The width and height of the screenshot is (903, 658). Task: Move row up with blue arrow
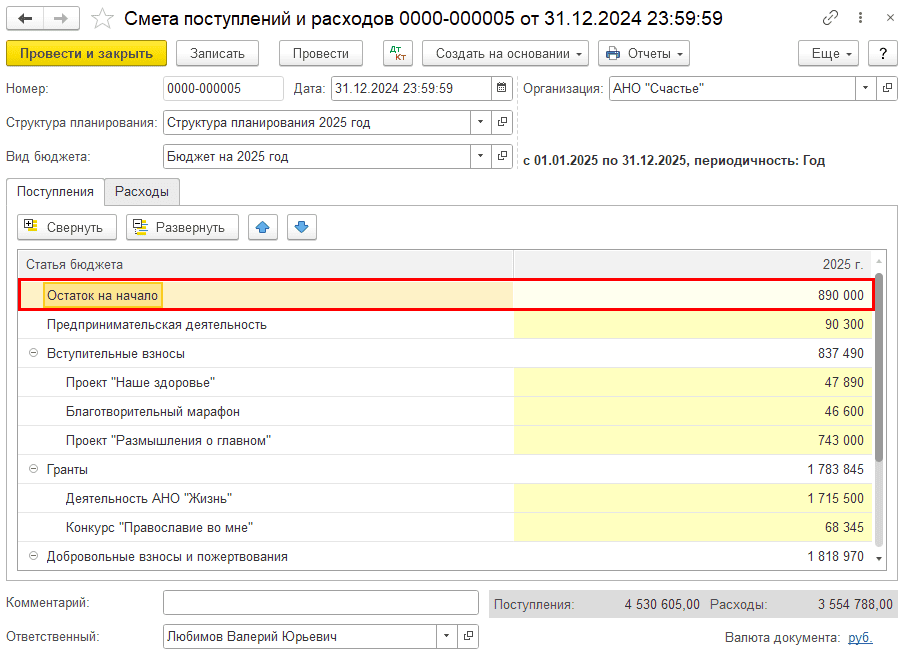pyautogui.click(x=263, y=227)
